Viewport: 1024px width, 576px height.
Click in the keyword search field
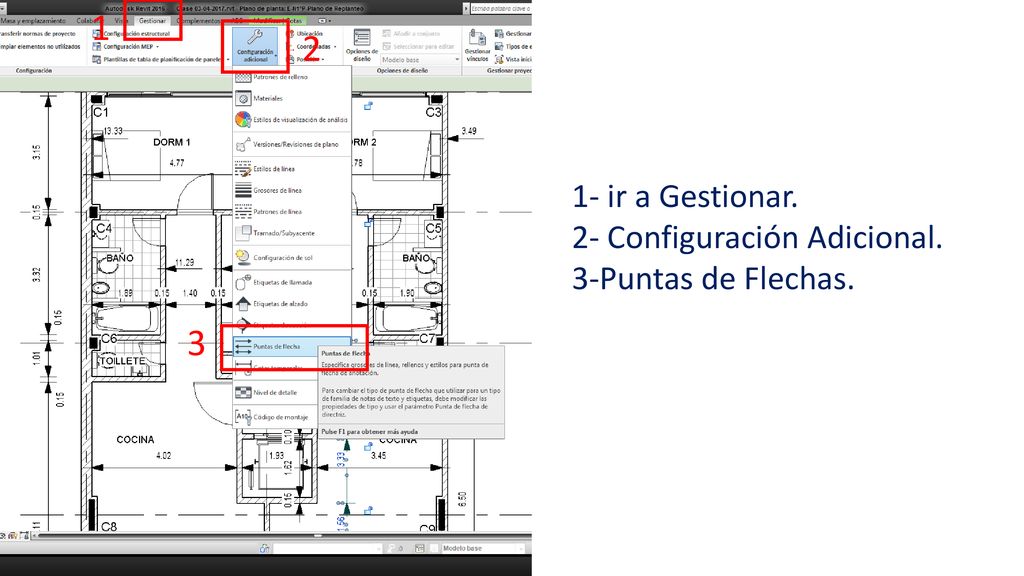(500, 8)
